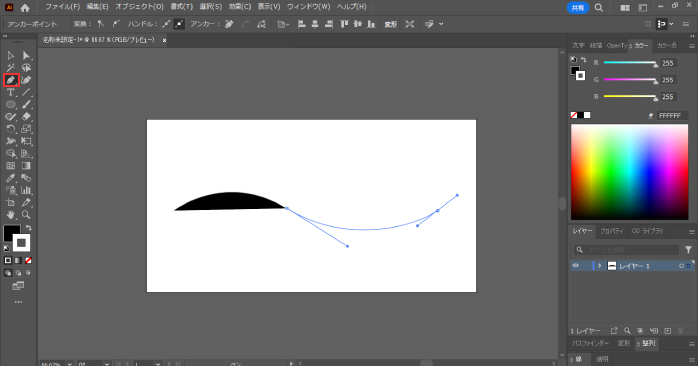Convert anchor points to corner
The width and height of the screenshot is (698, 366).
(x=101, y=24)
